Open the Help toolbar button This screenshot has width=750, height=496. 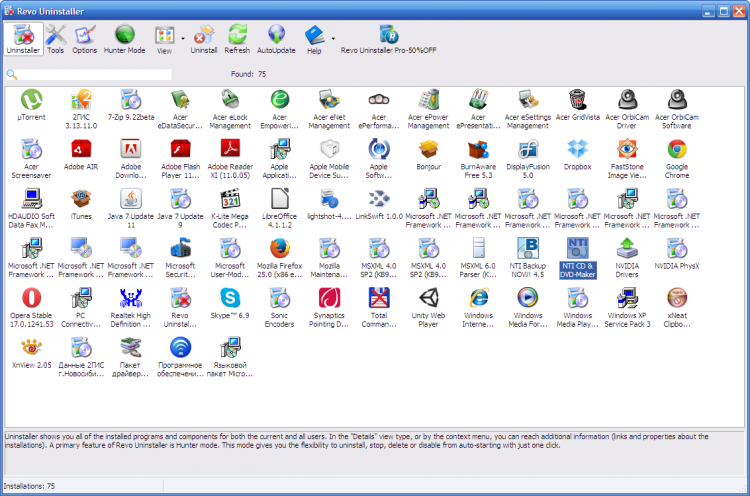click(314, 39)
